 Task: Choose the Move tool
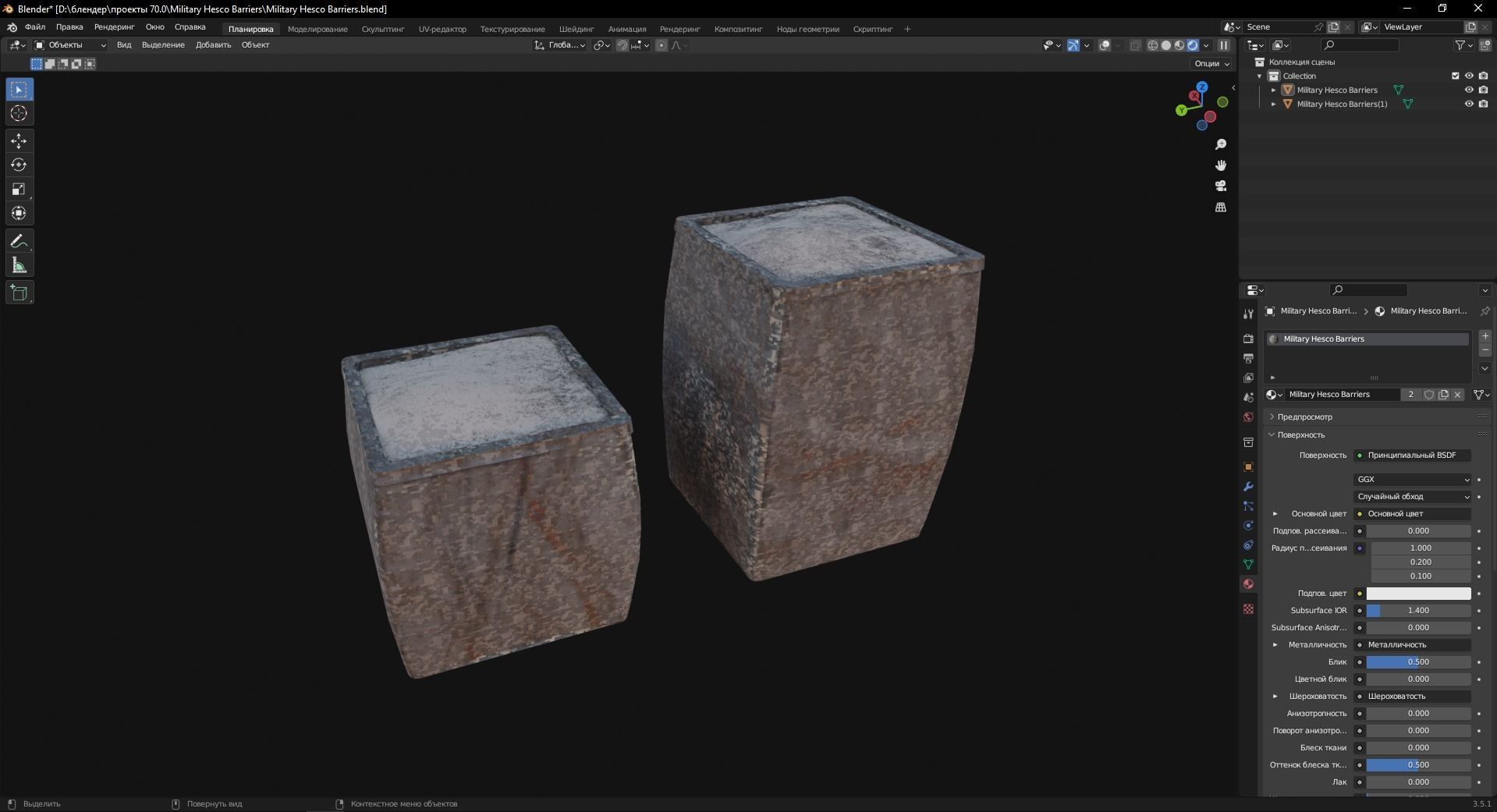19,141
